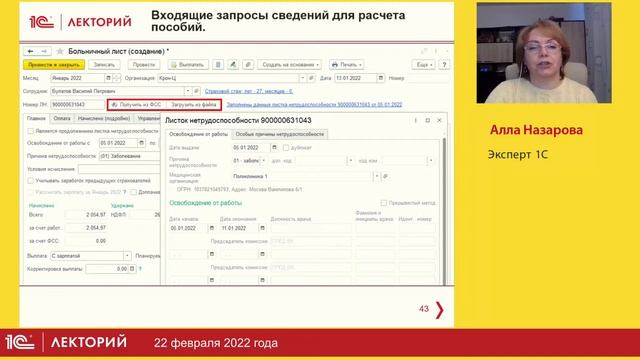Expand Причина нетрудоспособности dropdown in dialog
The image size is (640, 360).
pos(263,160)
